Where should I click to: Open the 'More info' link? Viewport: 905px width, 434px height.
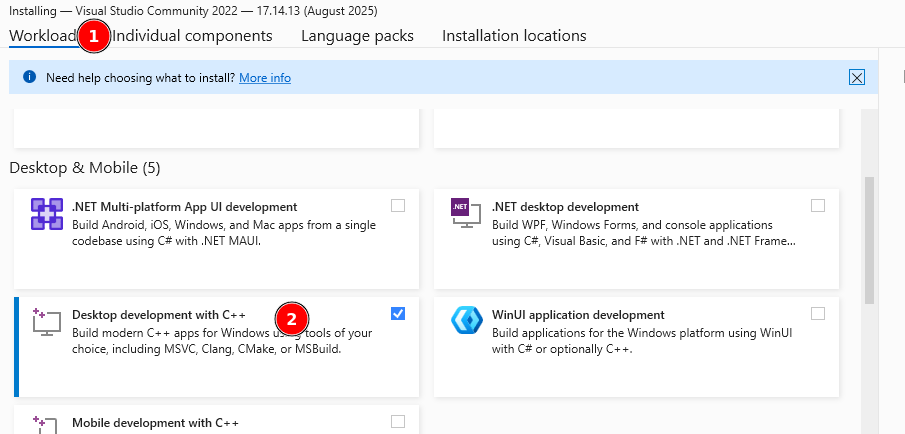265,78
